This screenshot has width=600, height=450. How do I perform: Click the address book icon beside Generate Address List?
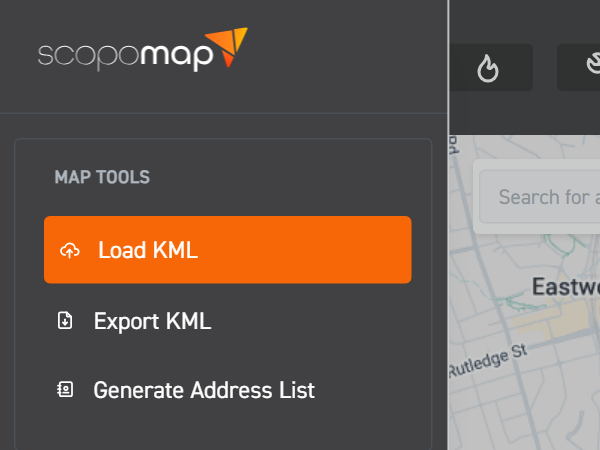click(x=66, y=389)
